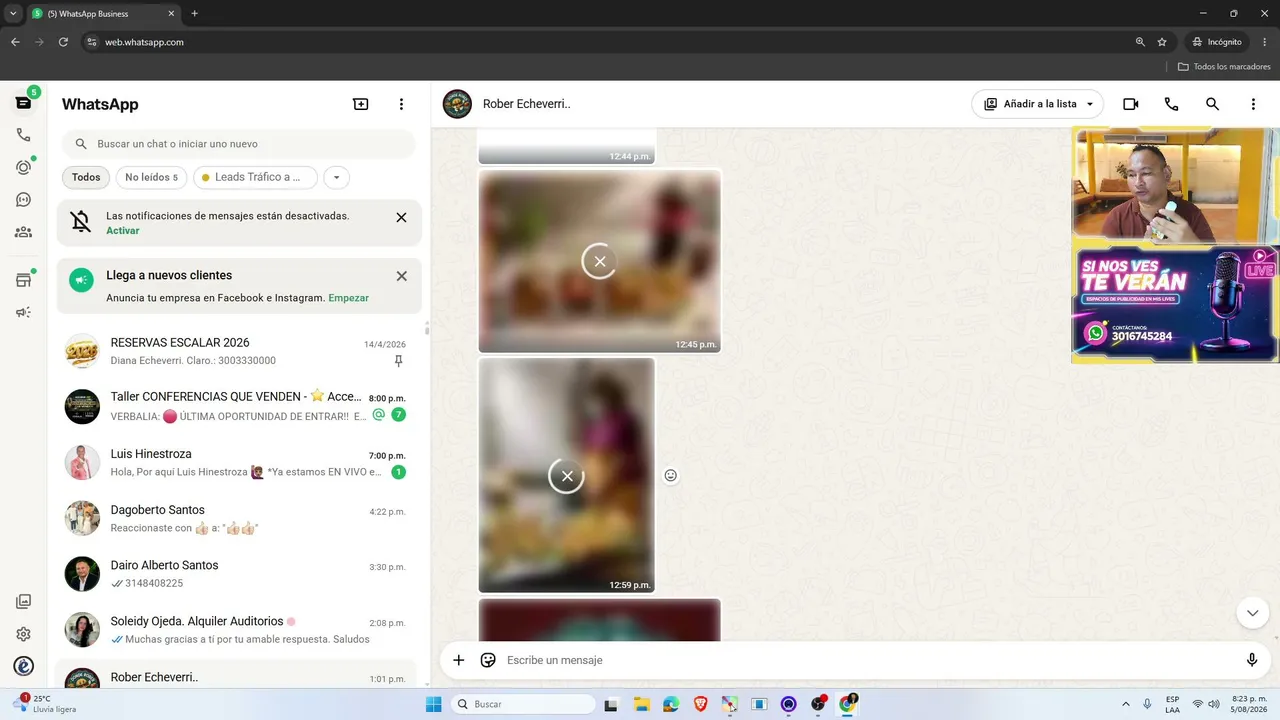
Task: Open the Chats view in the sidebar
Action: click(23, 103)
